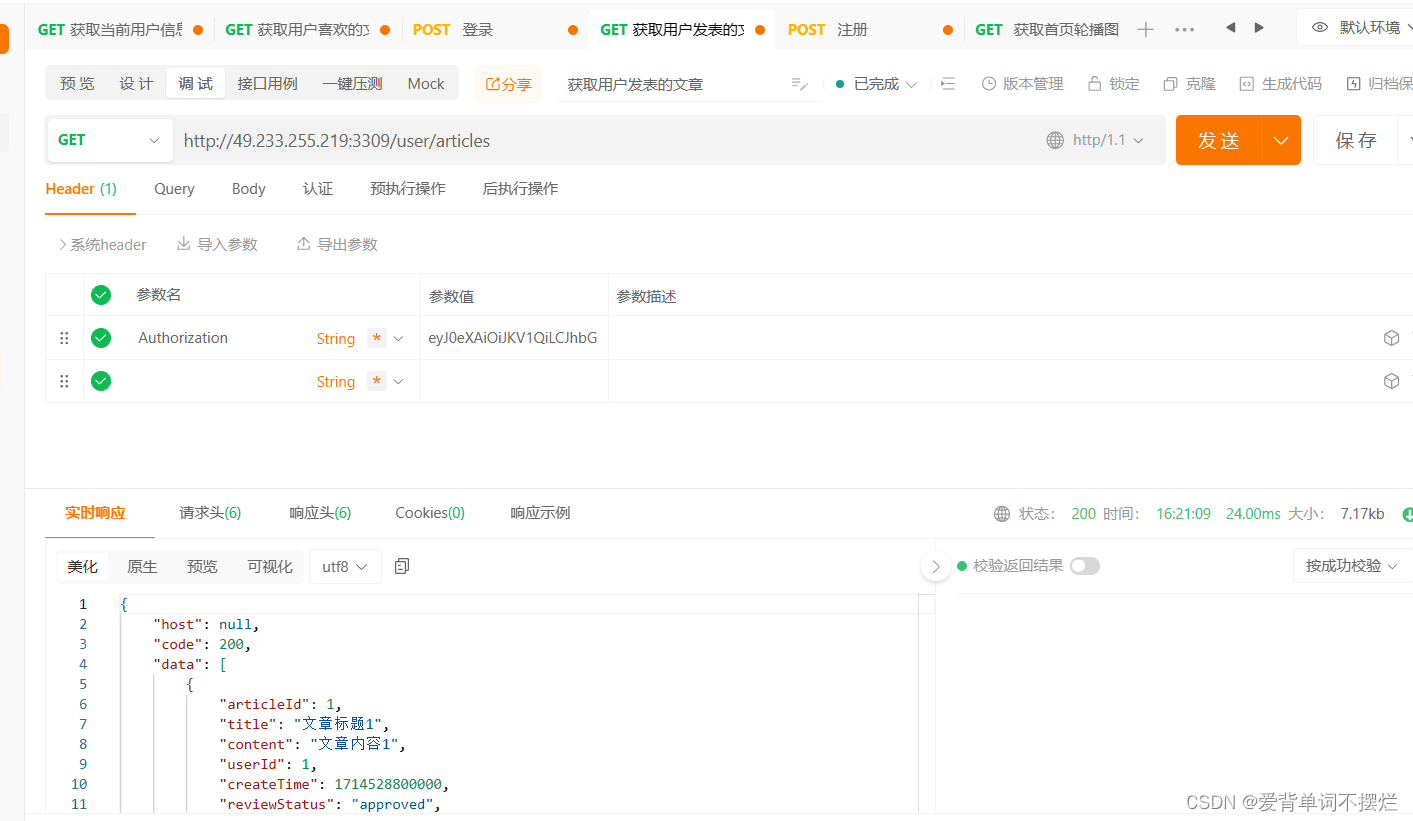Image resolution: width=1413 pixels, height=821 pixels.
Task: Uncheck the Authorization parameter checkbox
Action: (x=101, y=338)
